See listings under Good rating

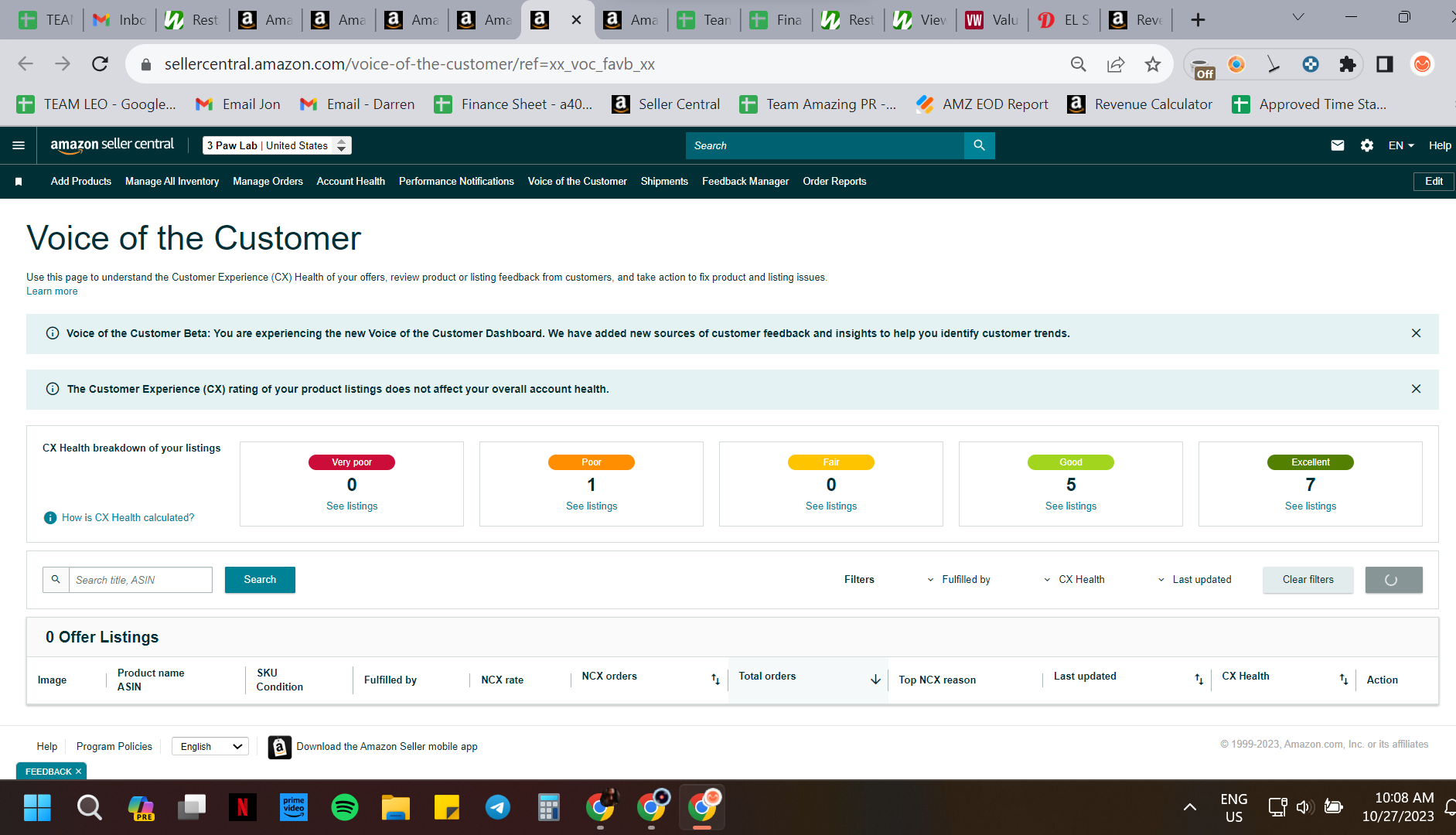(x=1071, y=506)
